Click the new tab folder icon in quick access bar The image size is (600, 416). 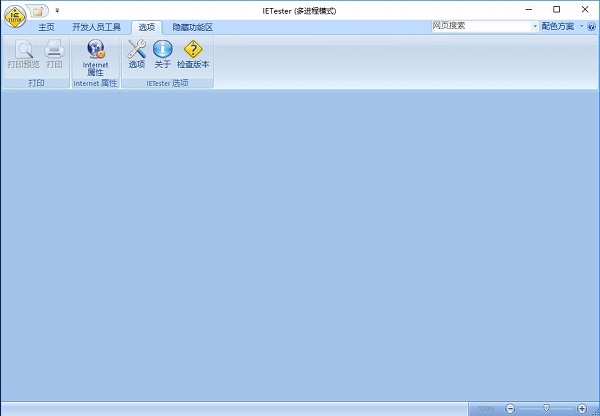38,10
